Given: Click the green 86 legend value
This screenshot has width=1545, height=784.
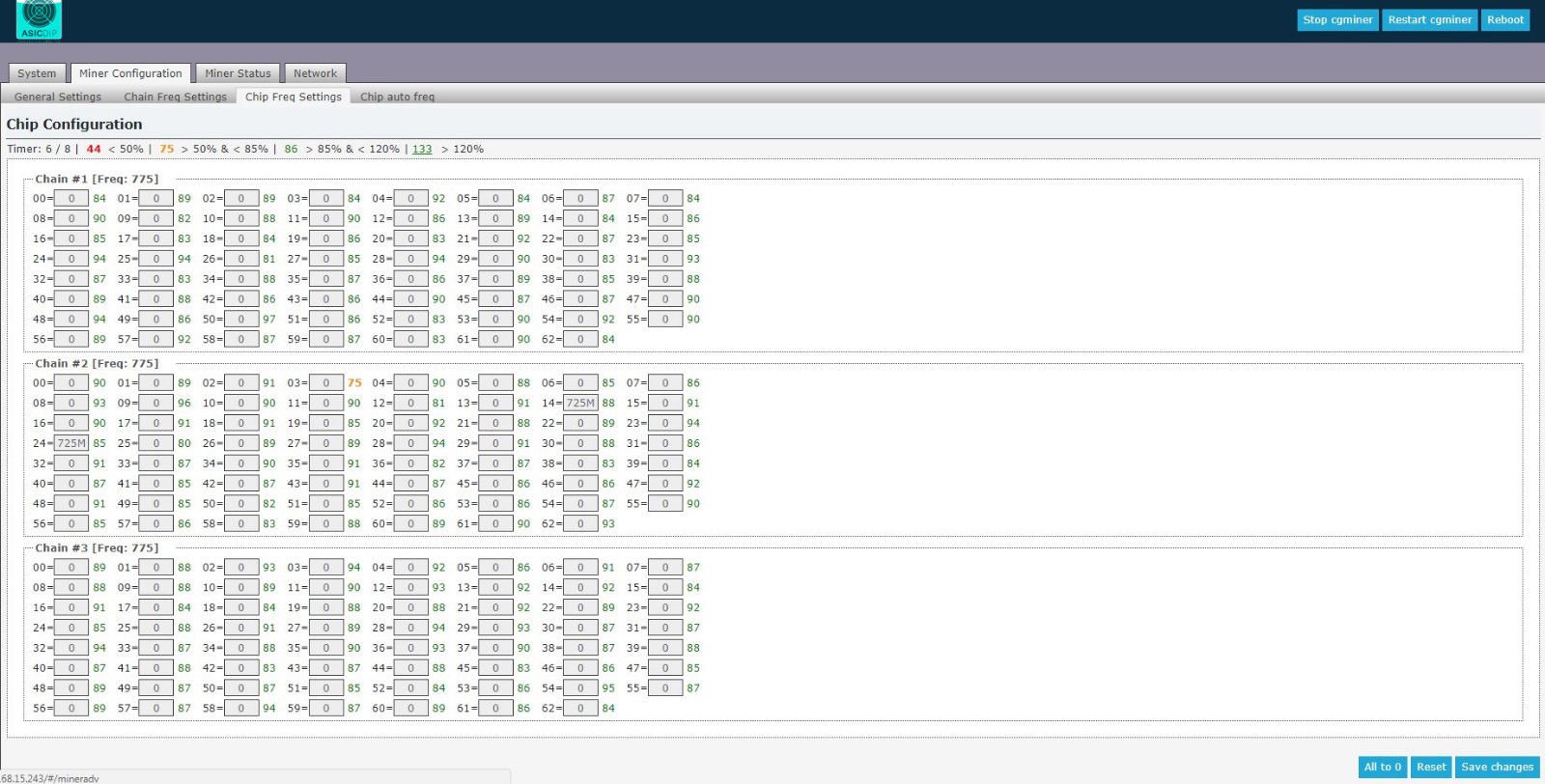Looking at the screenshot, I should pos(291,149).
